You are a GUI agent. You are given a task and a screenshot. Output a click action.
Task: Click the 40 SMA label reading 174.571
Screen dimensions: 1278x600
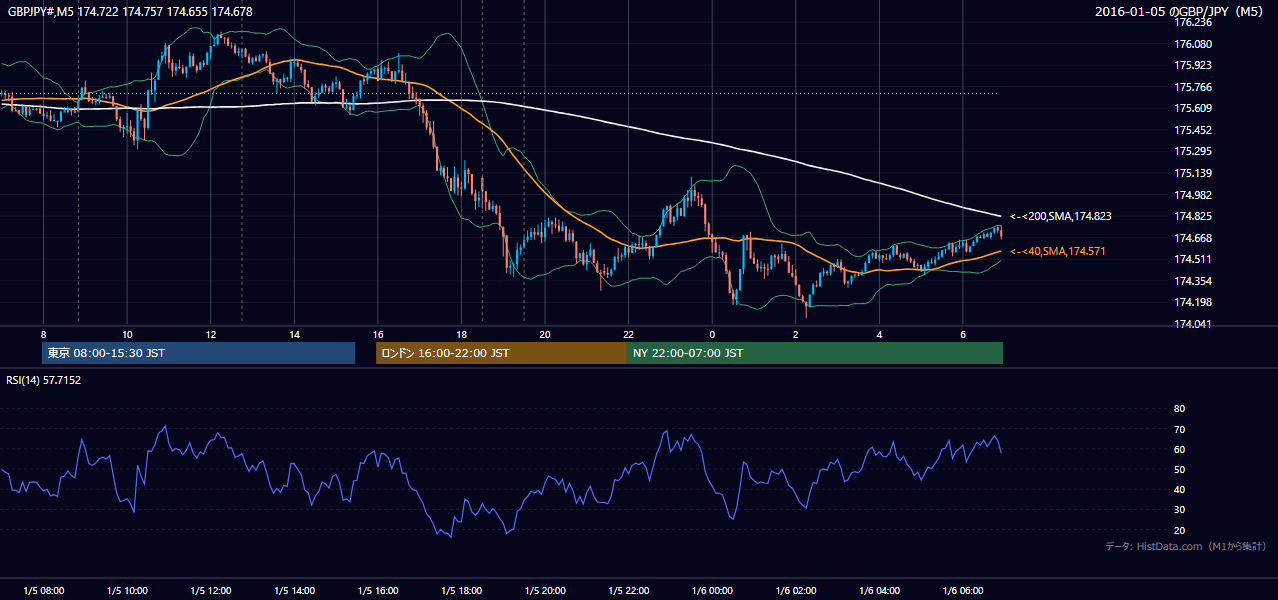tap(1057, 251)
